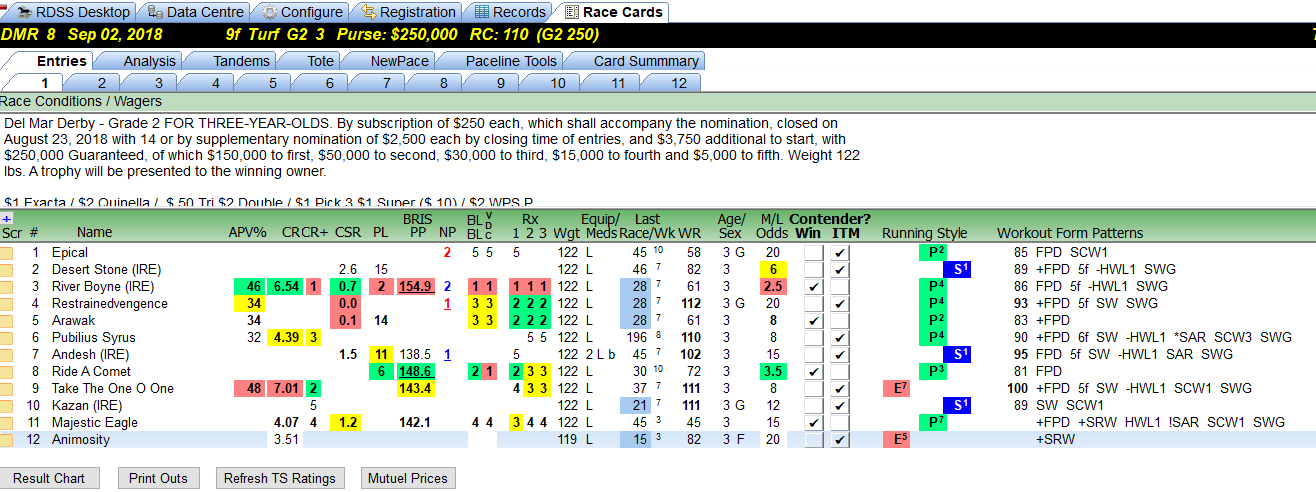The image size is (1316, 492).
Task: Open the Data Centre tab
Action: tap(195, 12)
